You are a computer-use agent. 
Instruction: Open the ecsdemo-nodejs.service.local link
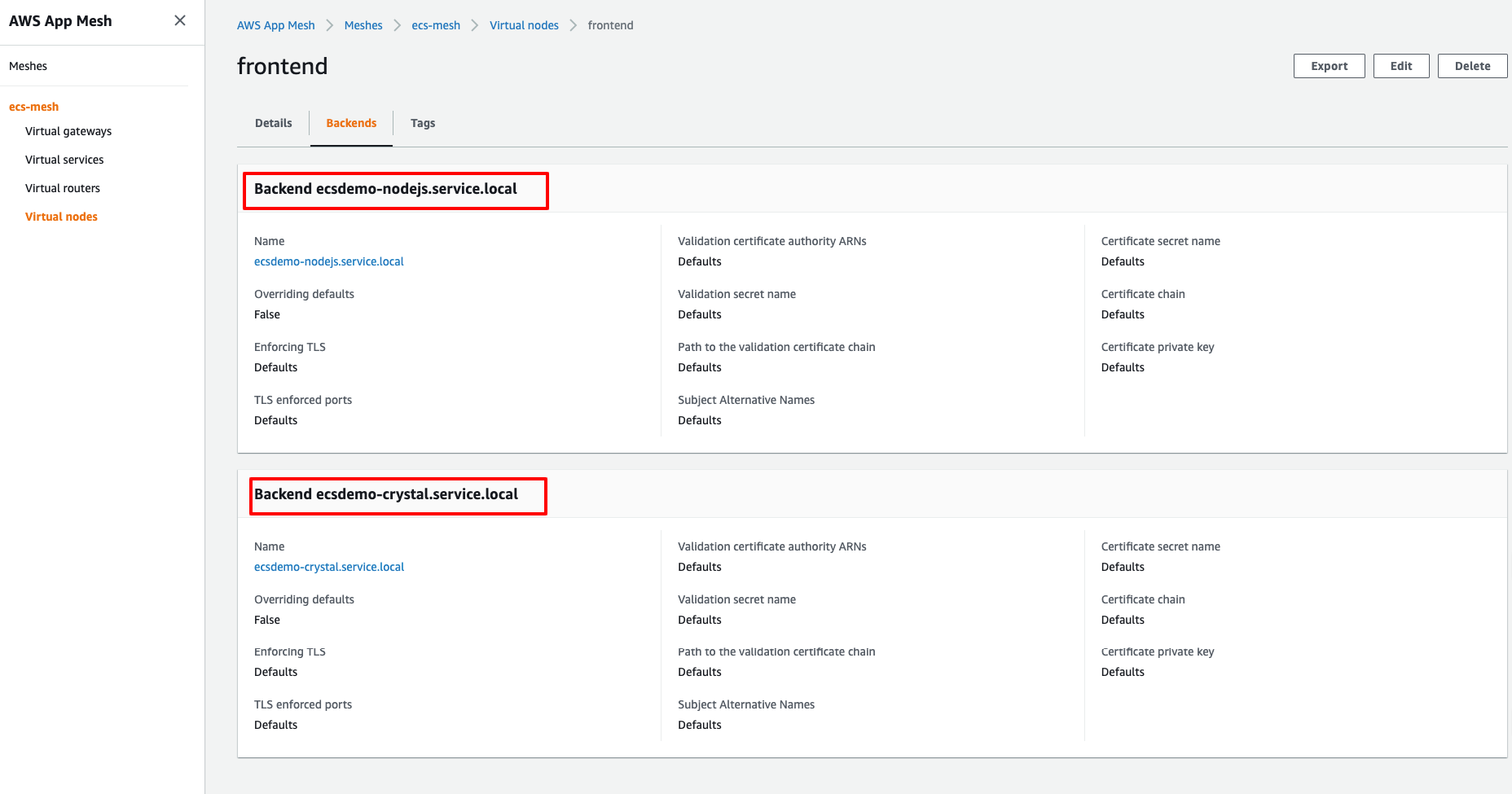pos(329,261)
